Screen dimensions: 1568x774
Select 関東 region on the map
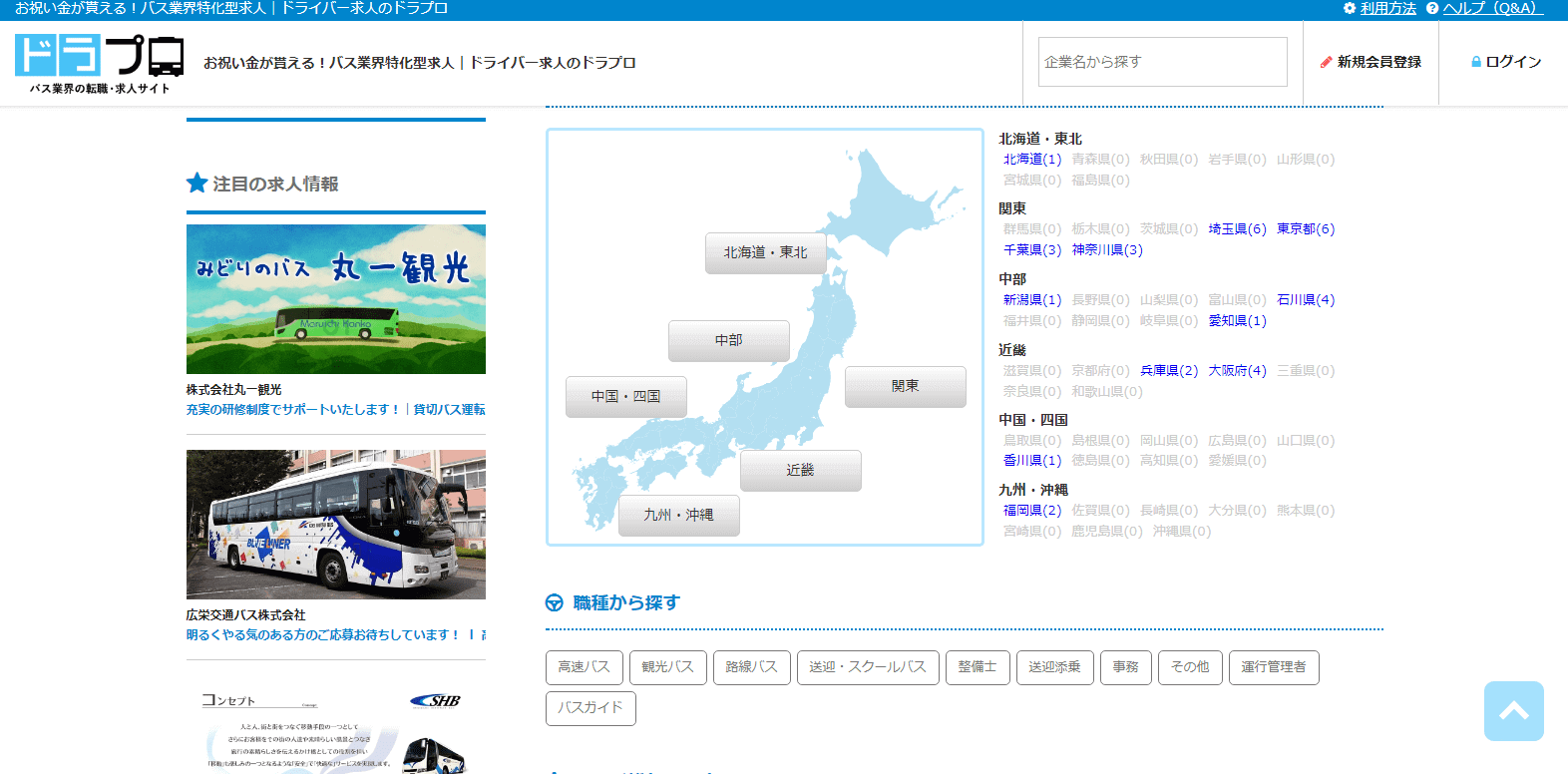click(x=905, y=387)
